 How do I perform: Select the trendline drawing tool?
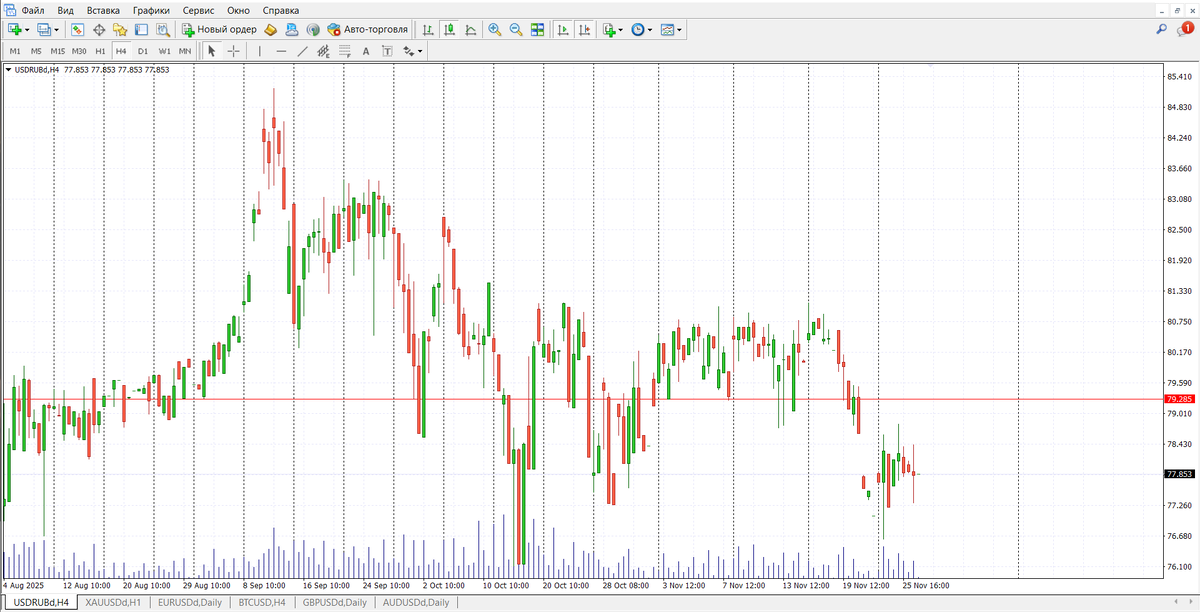pyautogui.click(x=301, y=51)
